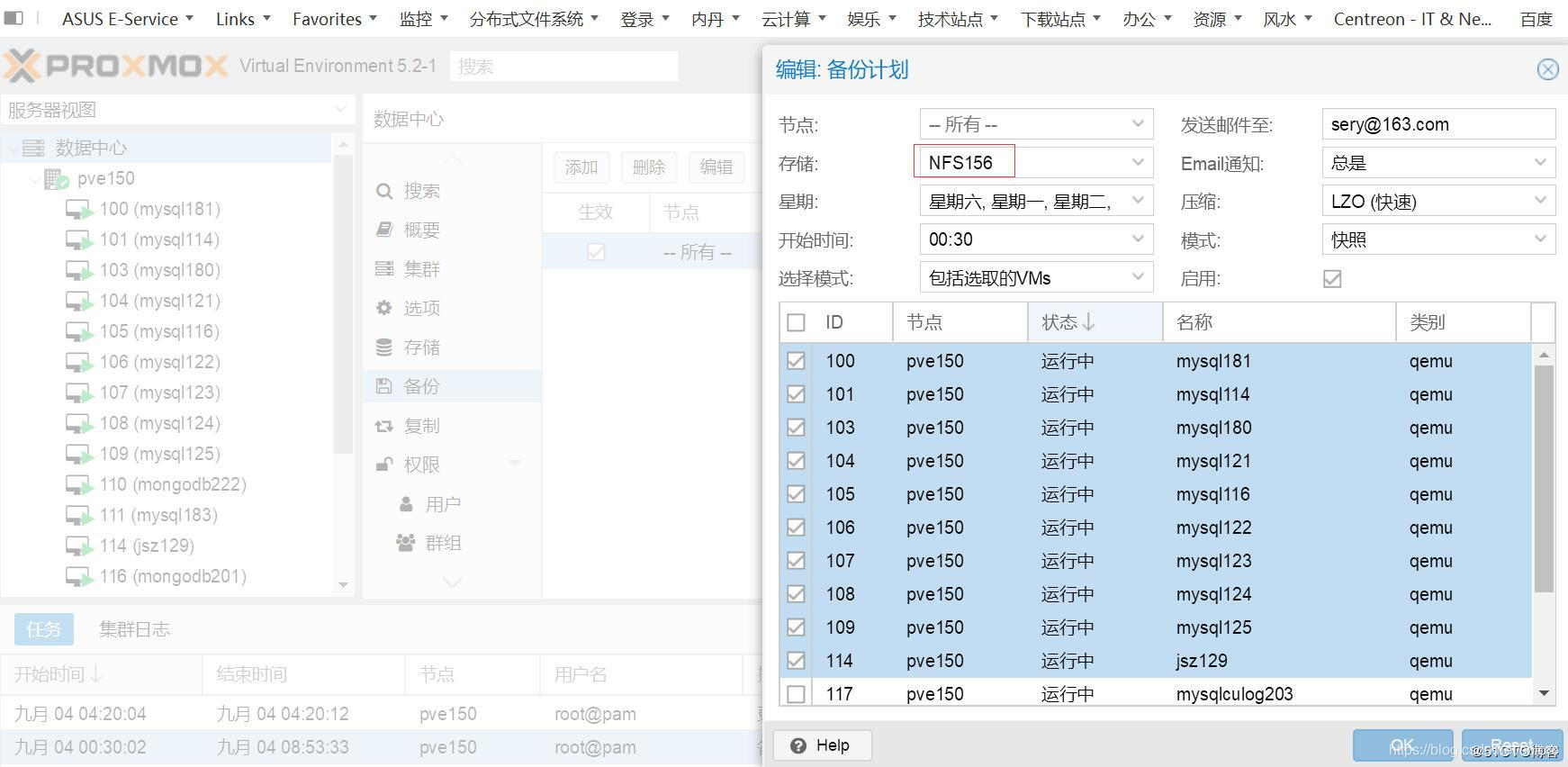
Task: Click VM icon for 101 (mysql114)
Action: pos(79,240)
